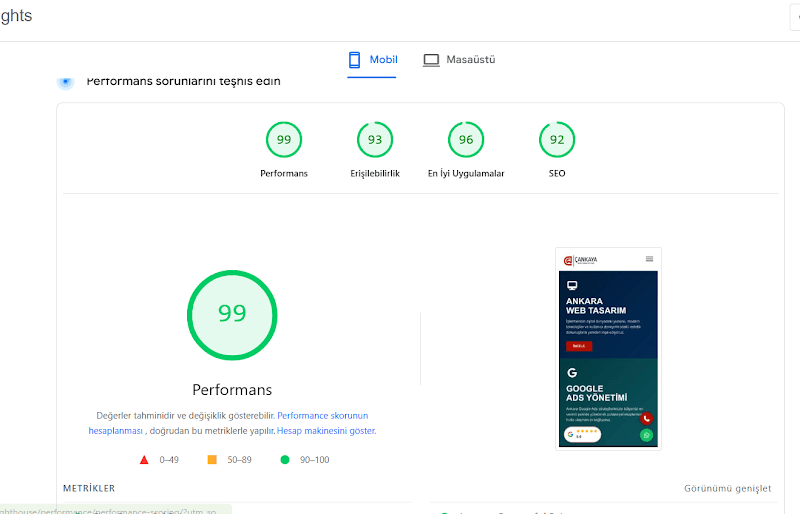Screen dimensions: 800x514
Task: Click the large 99 performance circle
Action: [x=232, y=315]
